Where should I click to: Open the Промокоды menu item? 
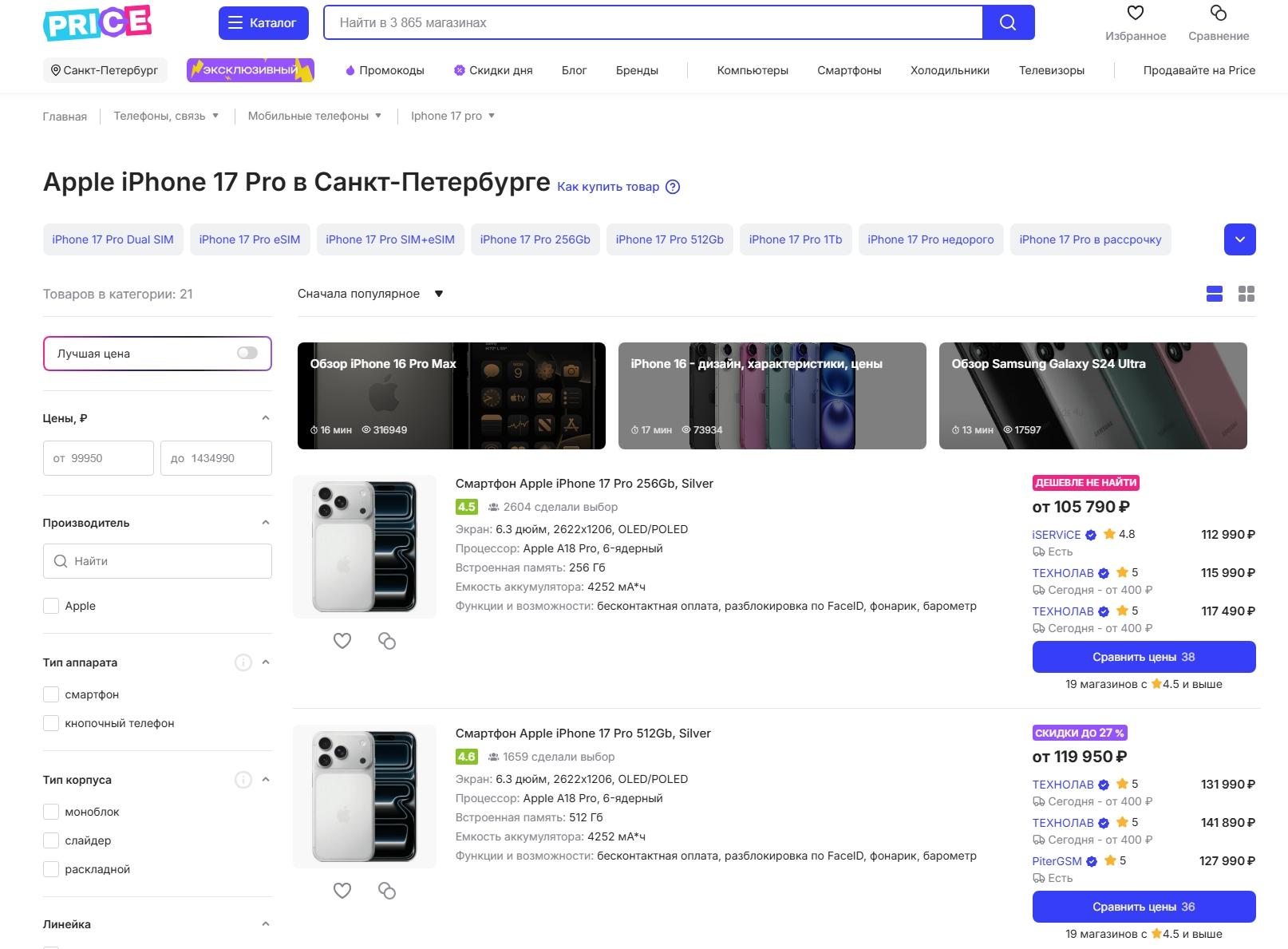click(385, 70)
